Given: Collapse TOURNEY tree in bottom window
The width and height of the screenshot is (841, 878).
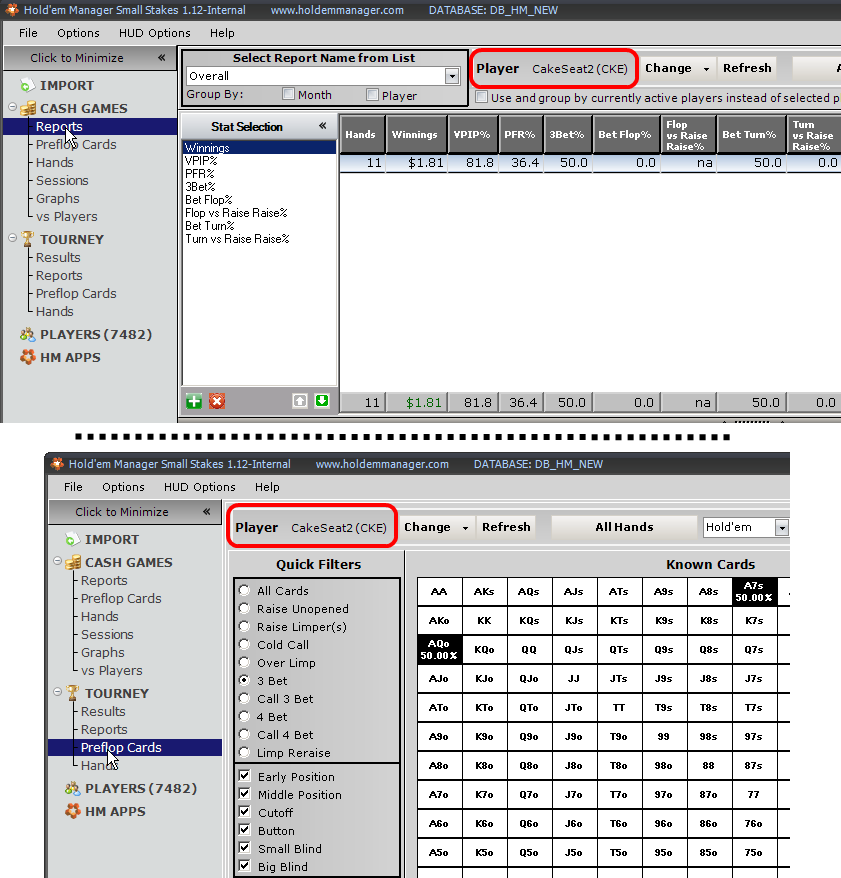Looking at the screenshot, I should pos(57,692).
